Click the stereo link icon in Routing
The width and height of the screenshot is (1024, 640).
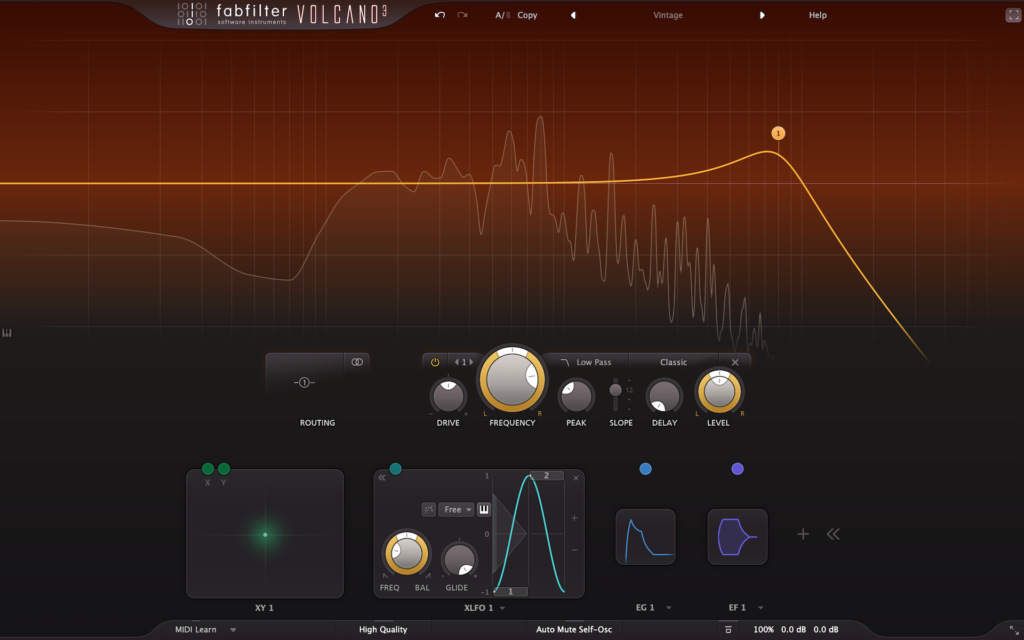357,361
